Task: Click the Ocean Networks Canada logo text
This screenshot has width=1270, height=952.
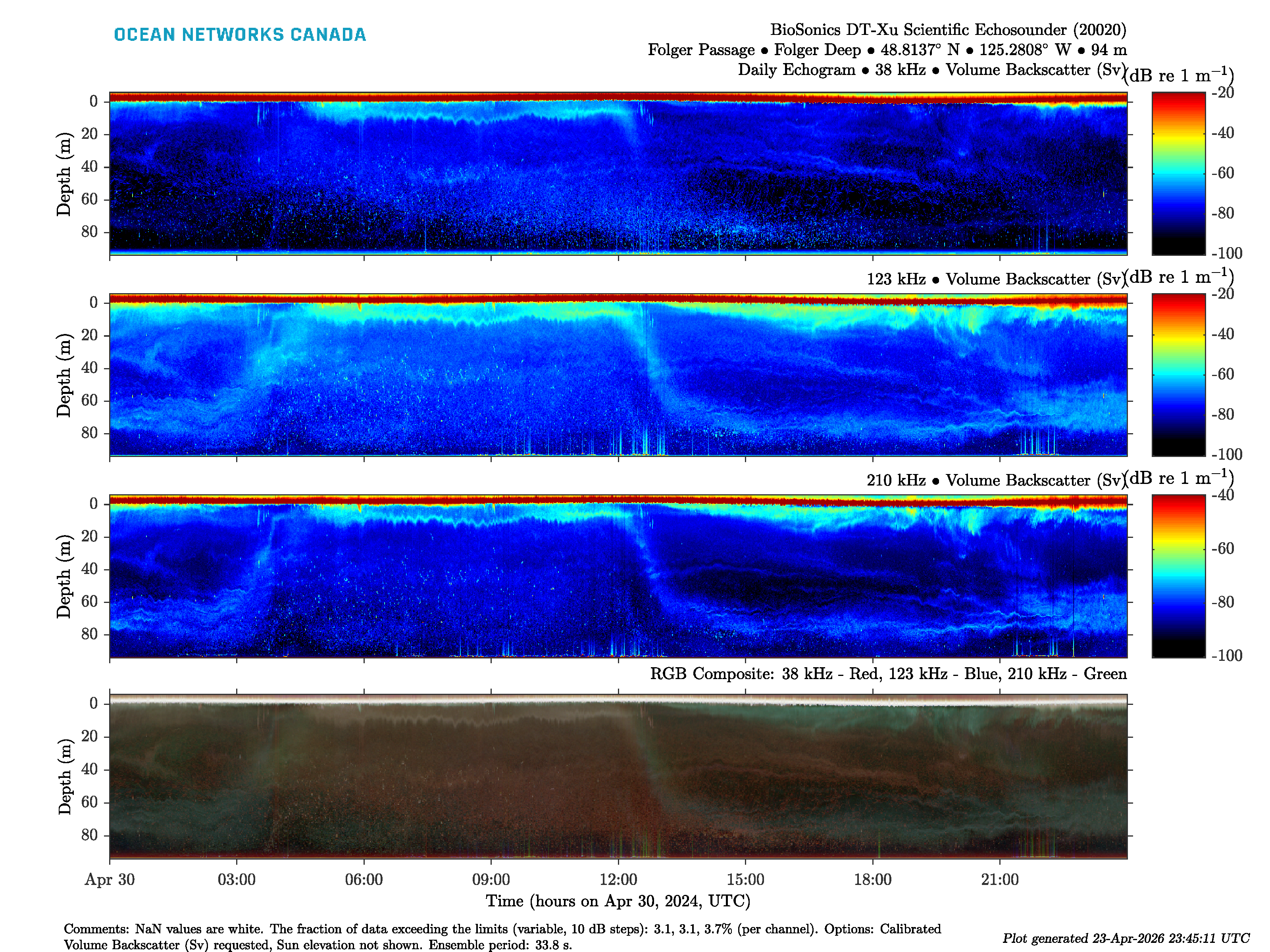Action: point(239,35)
